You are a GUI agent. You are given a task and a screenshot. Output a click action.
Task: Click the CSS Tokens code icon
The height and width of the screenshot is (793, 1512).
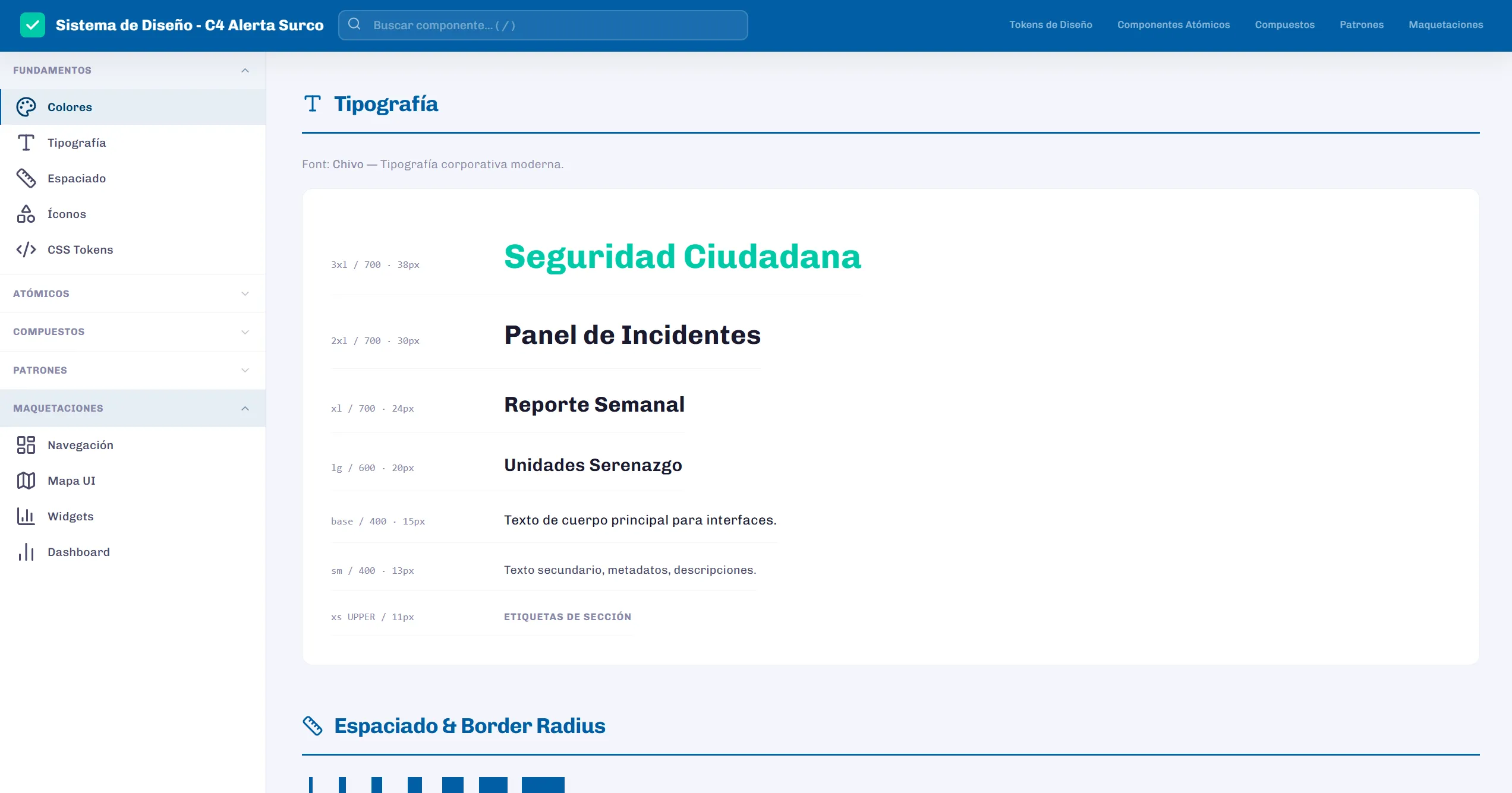26,249
